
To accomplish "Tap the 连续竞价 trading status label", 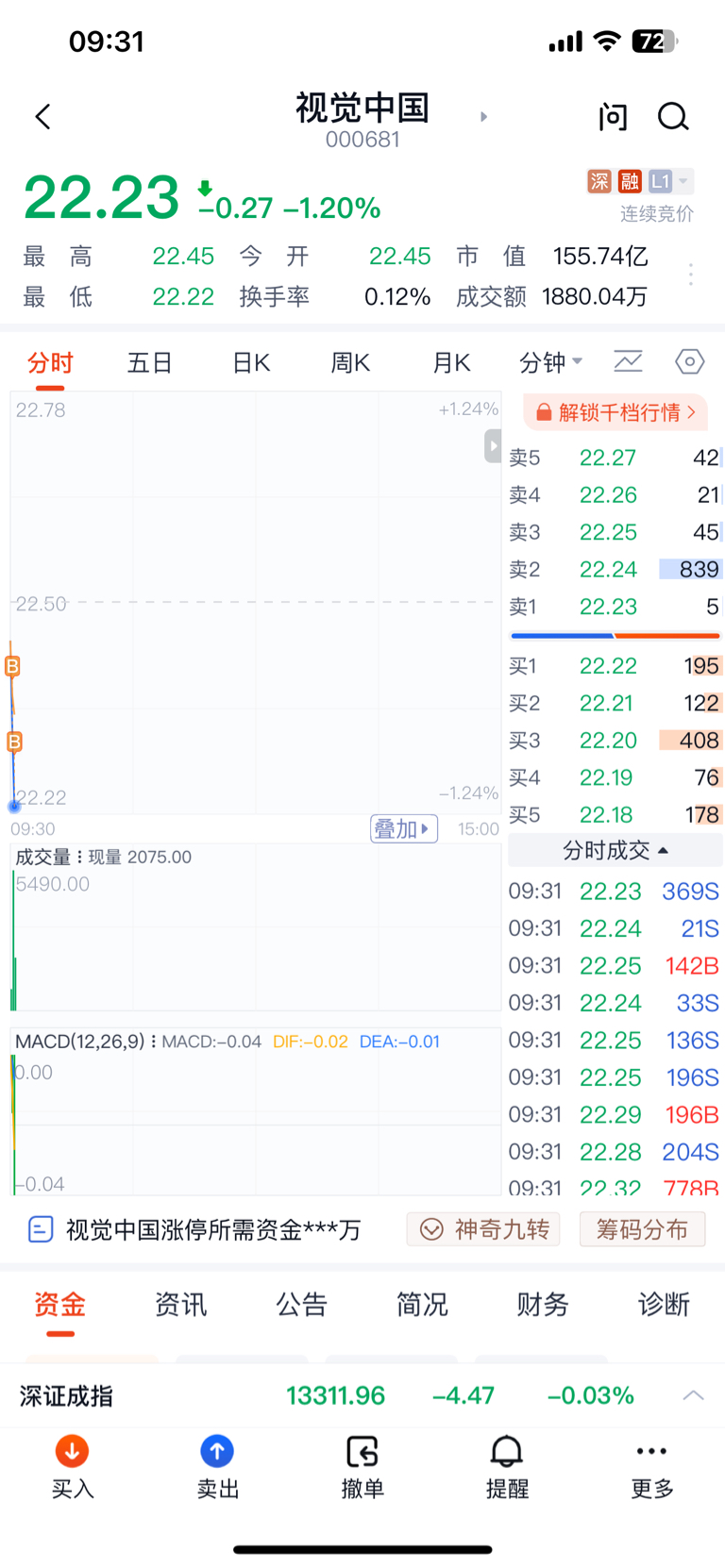I will (x=657, y=214).
